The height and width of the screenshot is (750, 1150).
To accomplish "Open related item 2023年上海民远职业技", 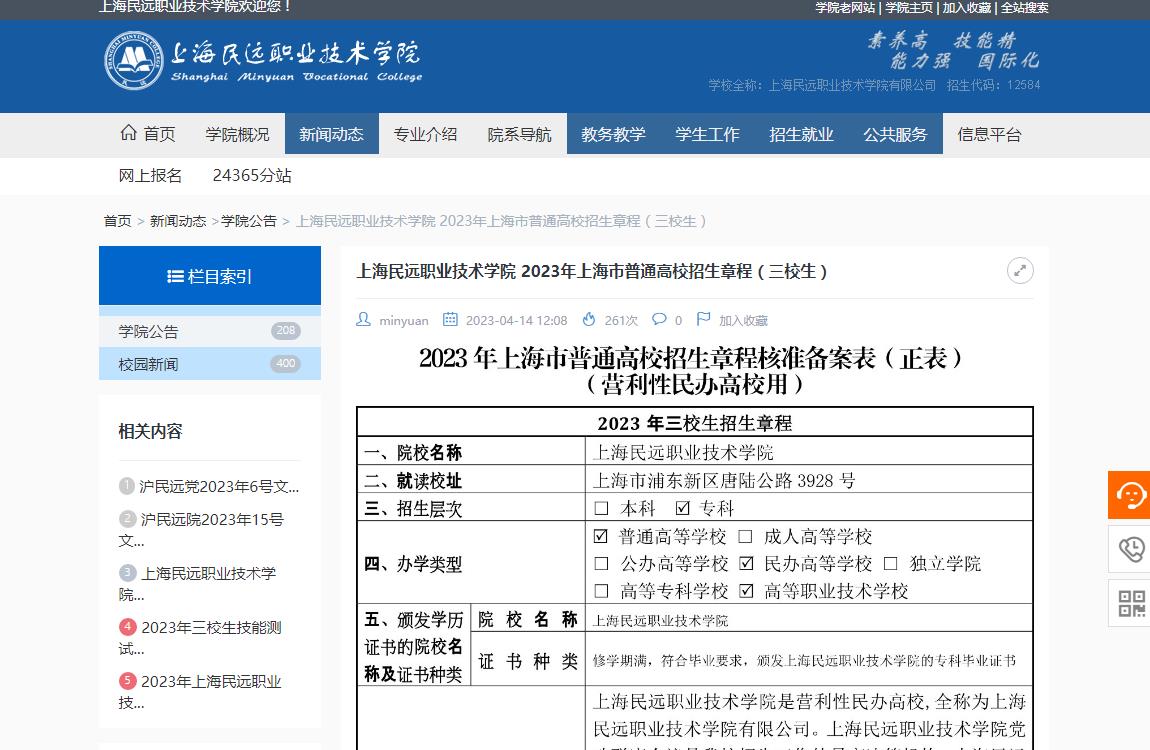I will tap(199, 692).
